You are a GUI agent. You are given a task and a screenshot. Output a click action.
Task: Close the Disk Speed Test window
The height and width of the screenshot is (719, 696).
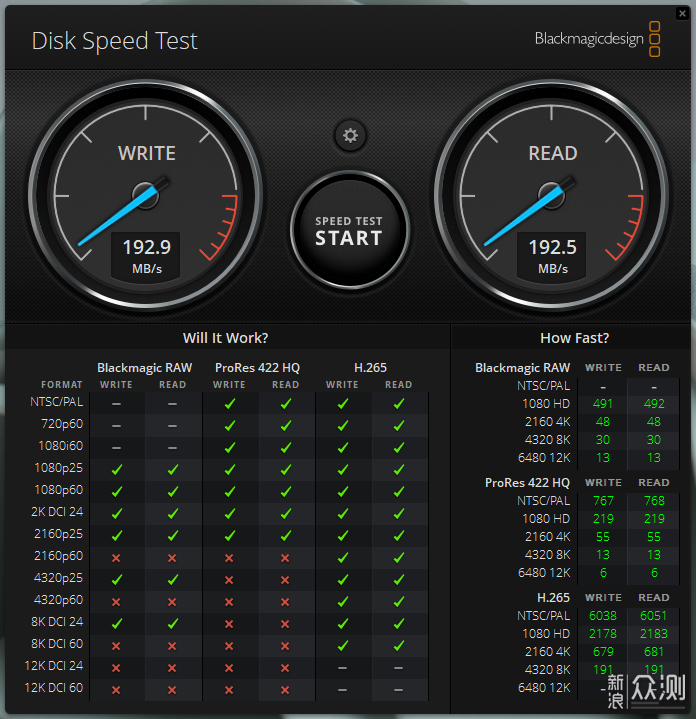pyautogui.click(x=682, y=13)
